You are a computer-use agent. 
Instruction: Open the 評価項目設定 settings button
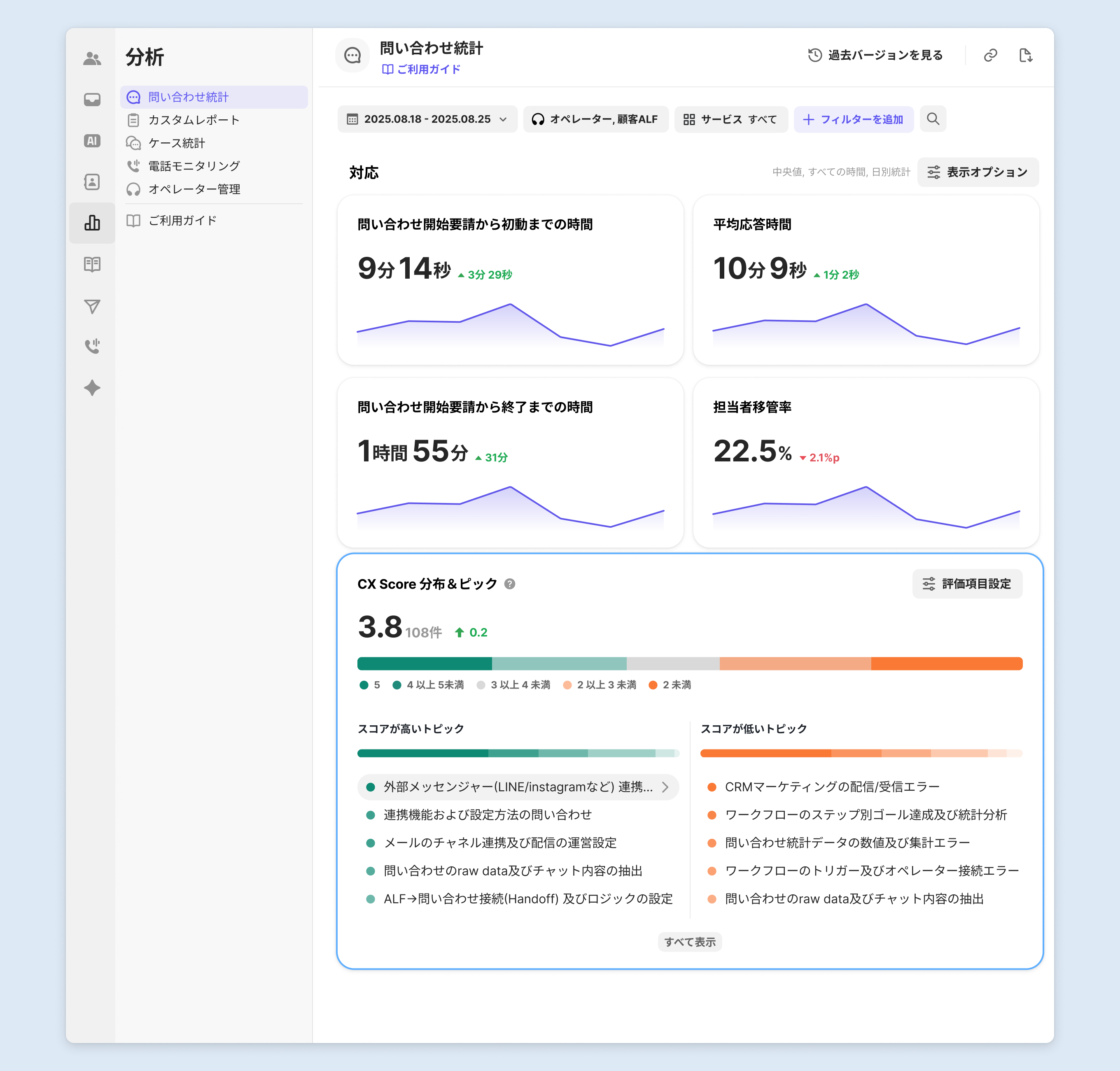(x=967, y=584)
